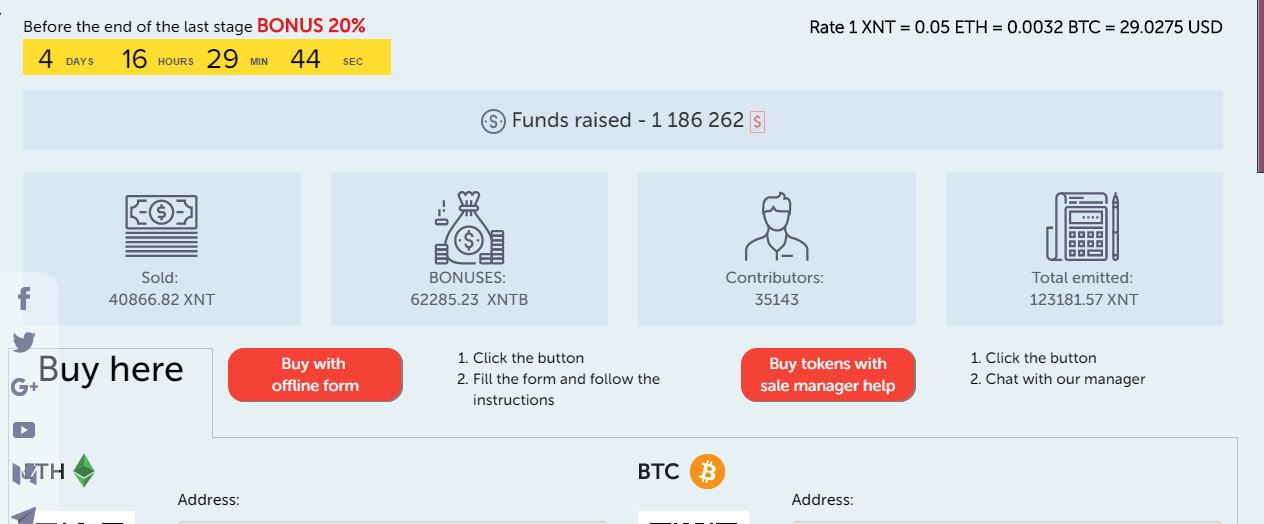This screenshot has height=524, width=1264.
Task: Open the Telegram social link
Action: [24, 514]
